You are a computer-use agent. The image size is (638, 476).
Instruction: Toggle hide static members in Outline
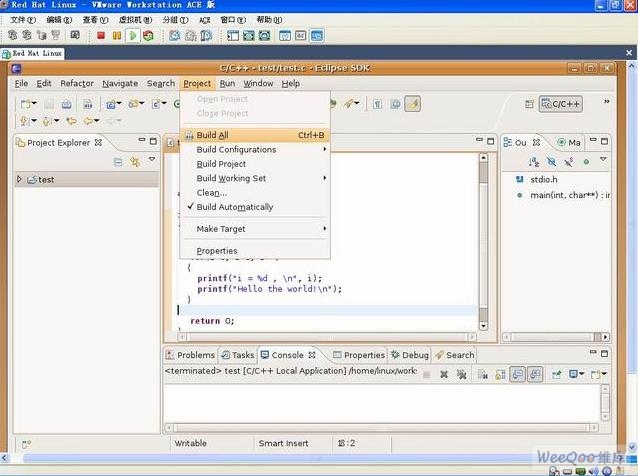pos(569,162)
